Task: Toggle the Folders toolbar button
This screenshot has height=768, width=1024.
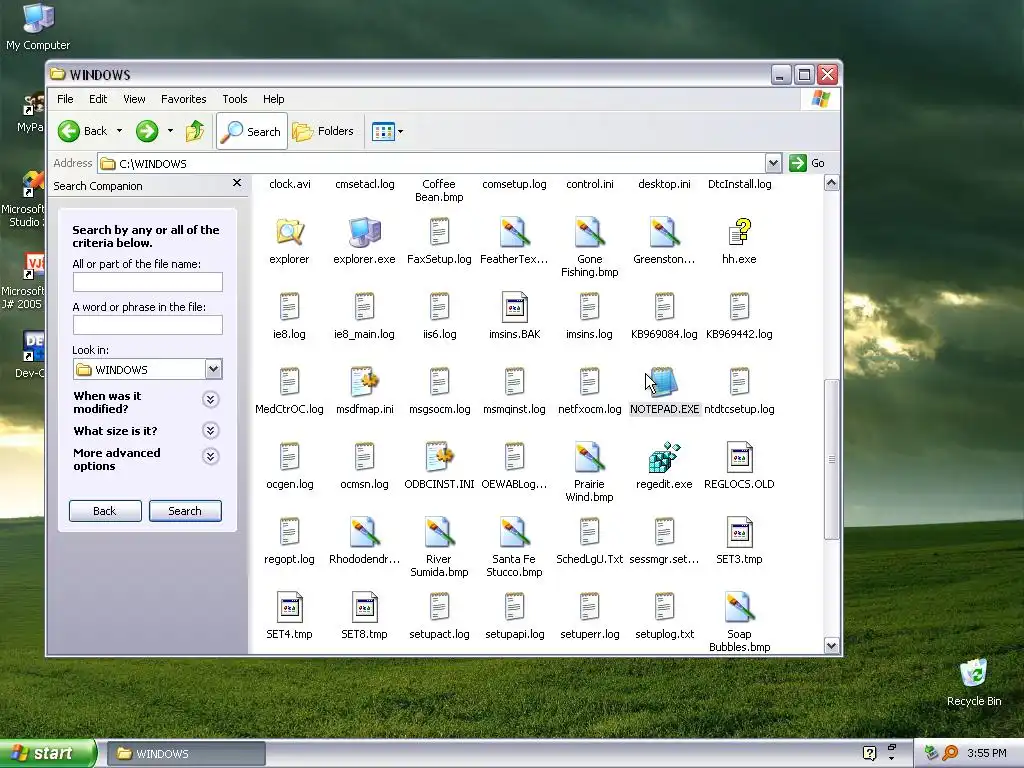Action: tap(323, 131)
